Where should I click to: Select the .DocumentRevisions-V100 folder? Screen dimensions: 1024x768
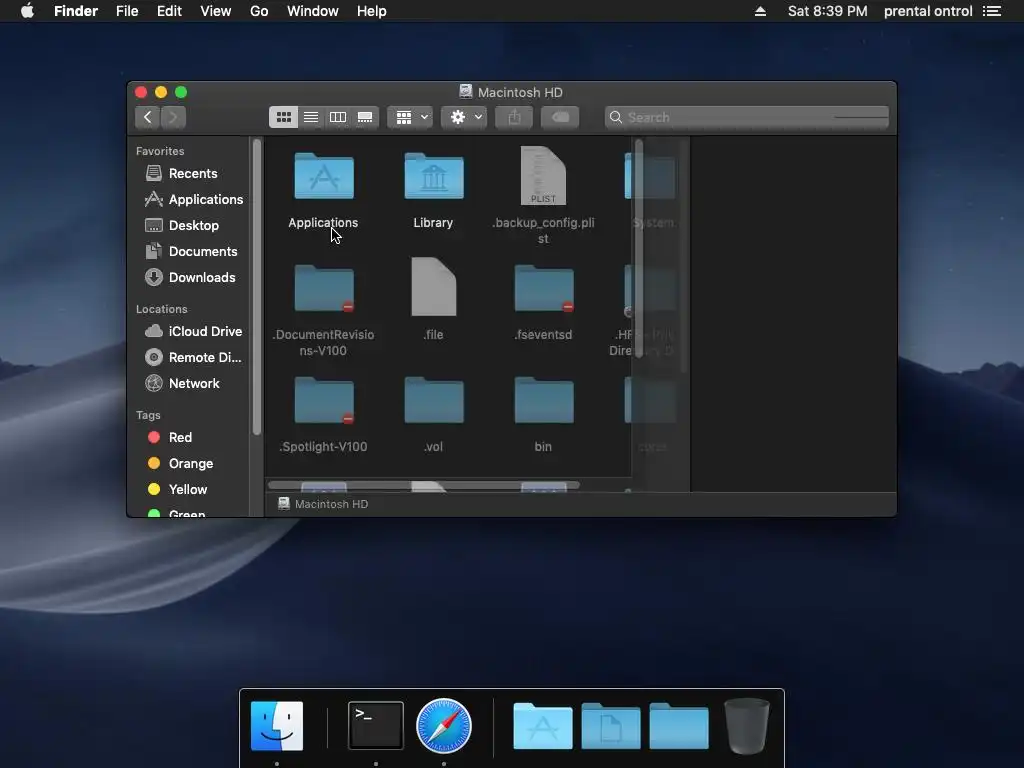(324, 289)
